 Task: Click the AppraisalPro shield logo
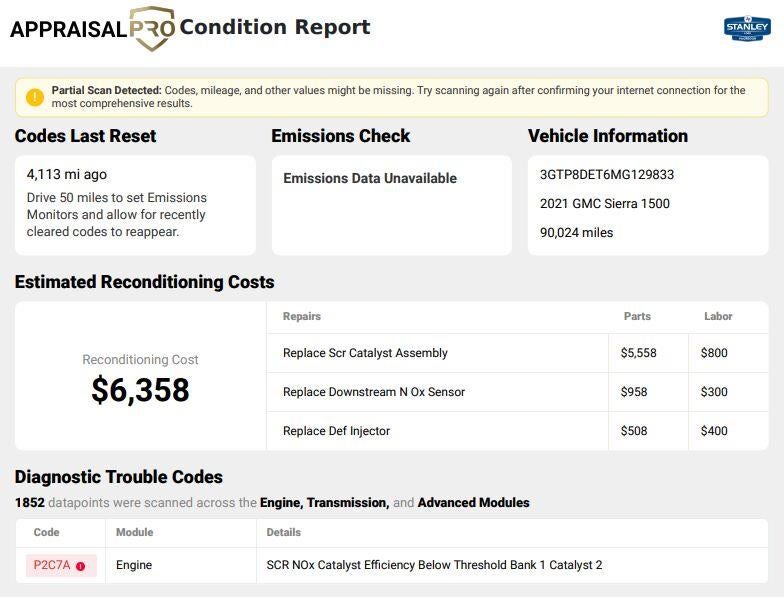click(x=152, y=28)
